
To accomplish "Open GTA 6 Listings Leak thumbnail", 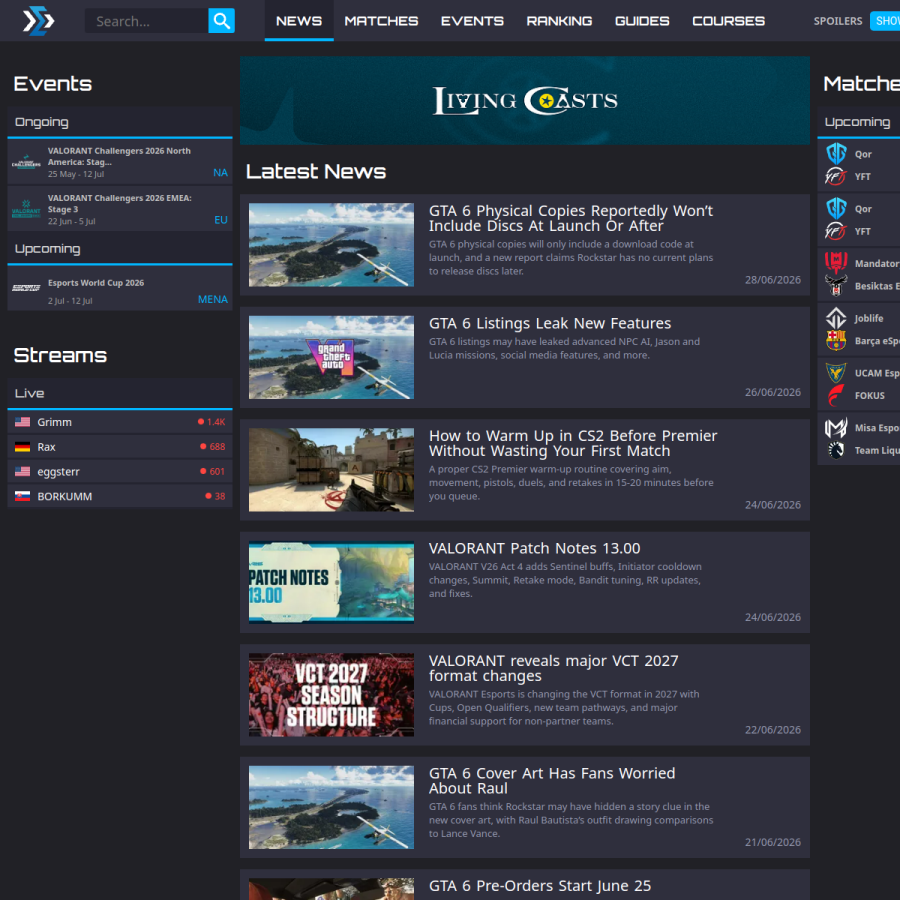I will 331,357.
